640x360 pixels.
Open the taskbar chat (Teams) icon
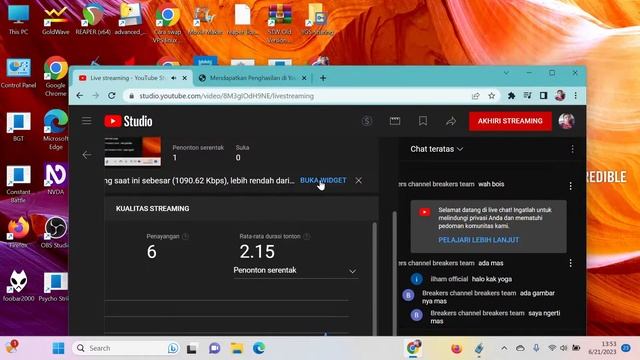(x=214, y=348)
